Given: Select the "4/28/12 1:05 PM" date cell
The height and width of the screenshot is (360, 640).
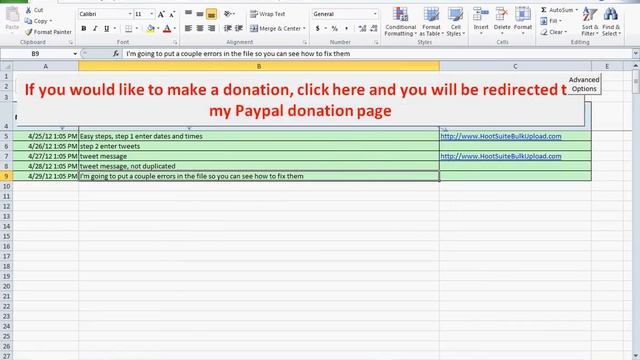Looking at the screenshot, I should point(45,166).
